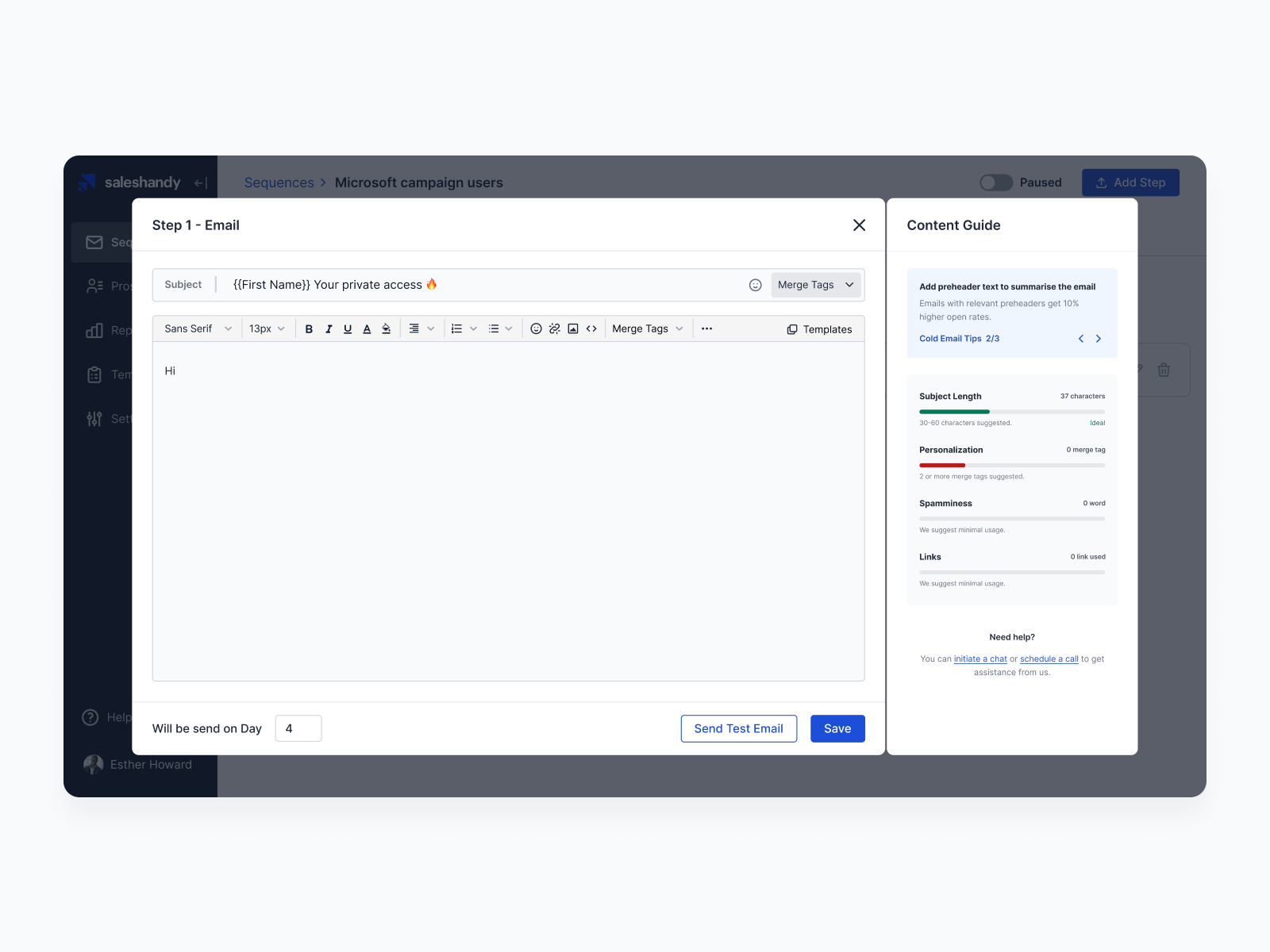Screen dimensions: 1270x952
Task: Expand the text alignment dropdown
Action: (421, 328)
